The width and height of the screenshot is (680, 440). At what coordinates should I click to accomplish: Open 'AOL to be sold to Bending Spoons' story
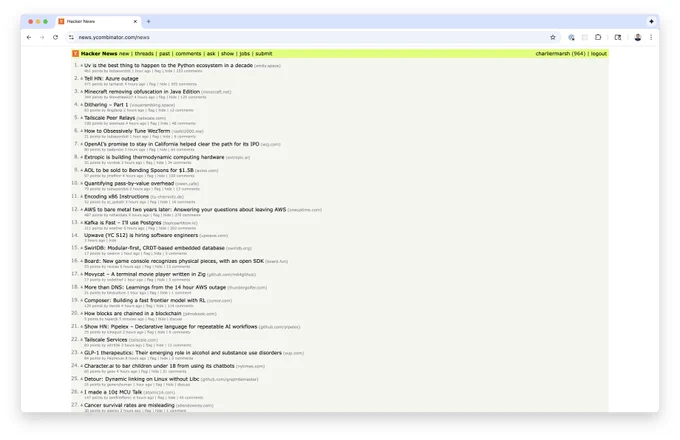(139, 170)
